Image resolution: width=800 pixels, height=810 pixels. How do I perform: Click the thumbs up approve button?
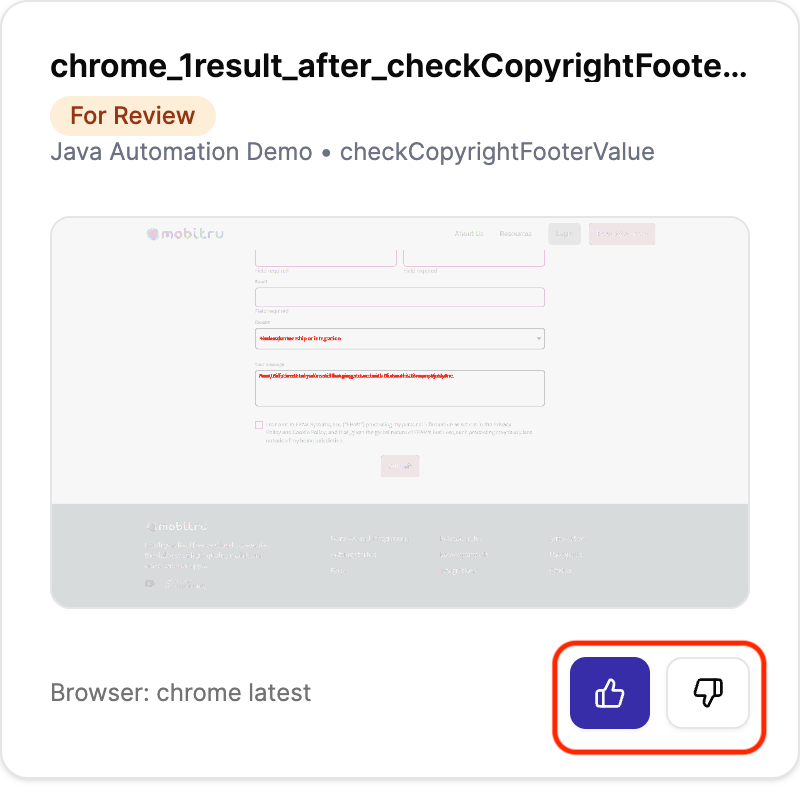[610, 692]
